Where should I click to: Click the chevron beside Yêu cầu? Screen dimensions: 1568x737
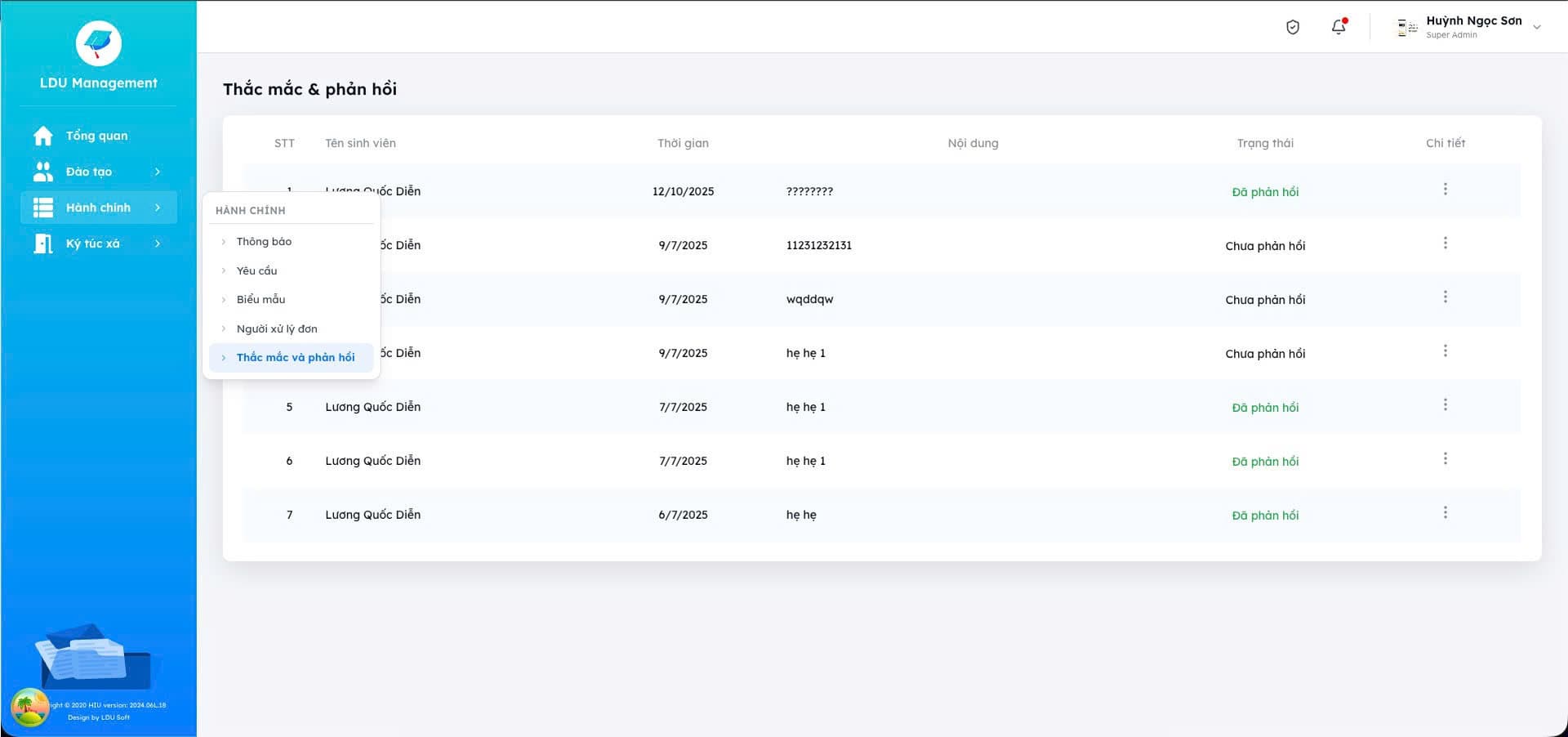click(x=224, y=270)
